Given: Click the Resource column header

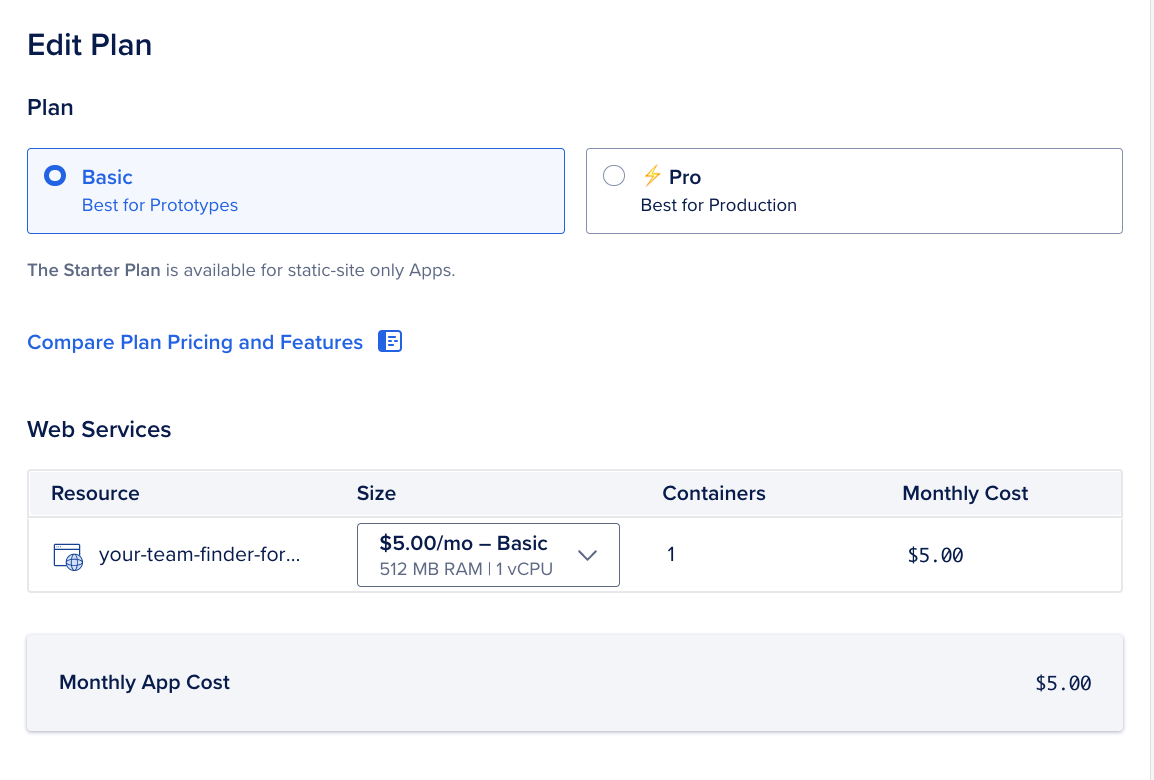Looking at the screenshot, I should pyautogui.click(x=95, y=493).
